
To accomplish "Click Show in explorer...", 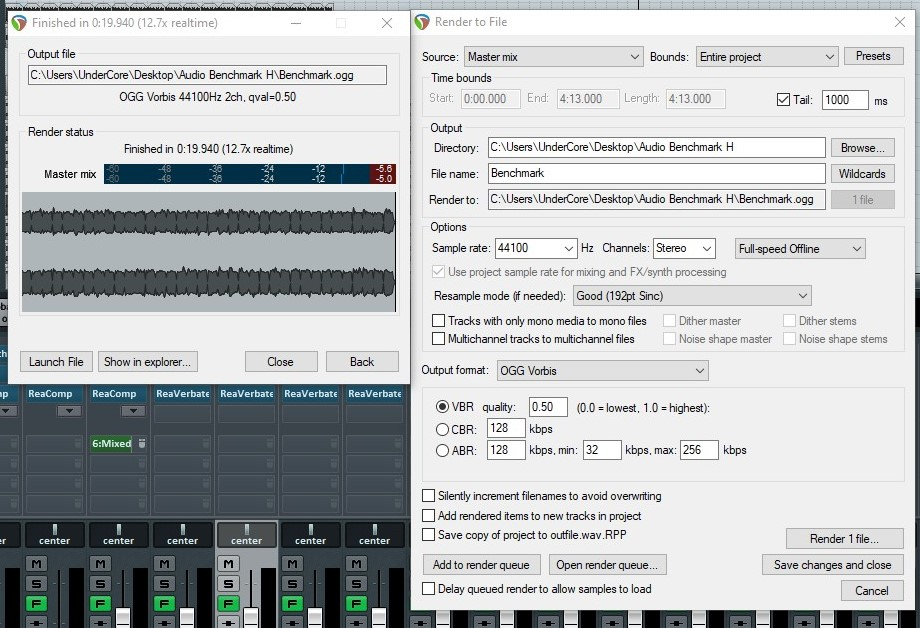I will click(148, 362).
